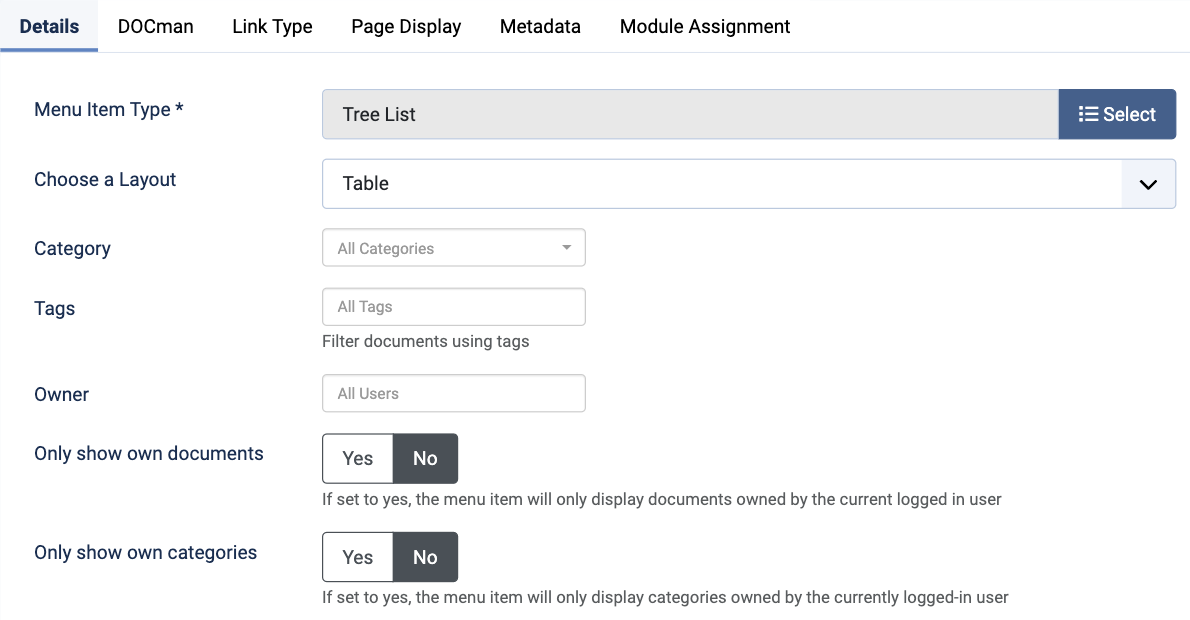
Task: Click the Owner All Users field
Action: [x=453, y=393]
